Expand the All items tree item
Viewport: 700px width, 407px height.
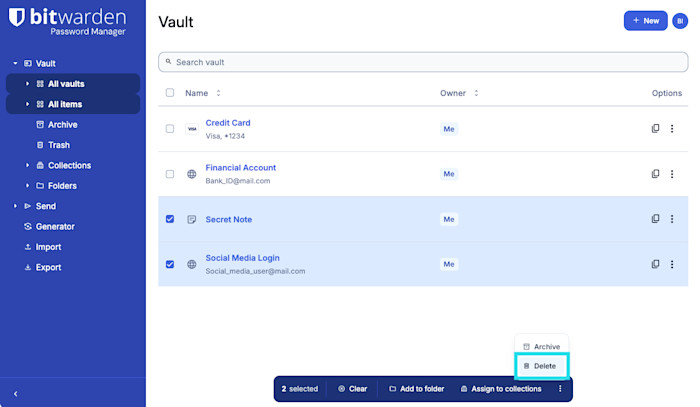(x=27, y=104)
